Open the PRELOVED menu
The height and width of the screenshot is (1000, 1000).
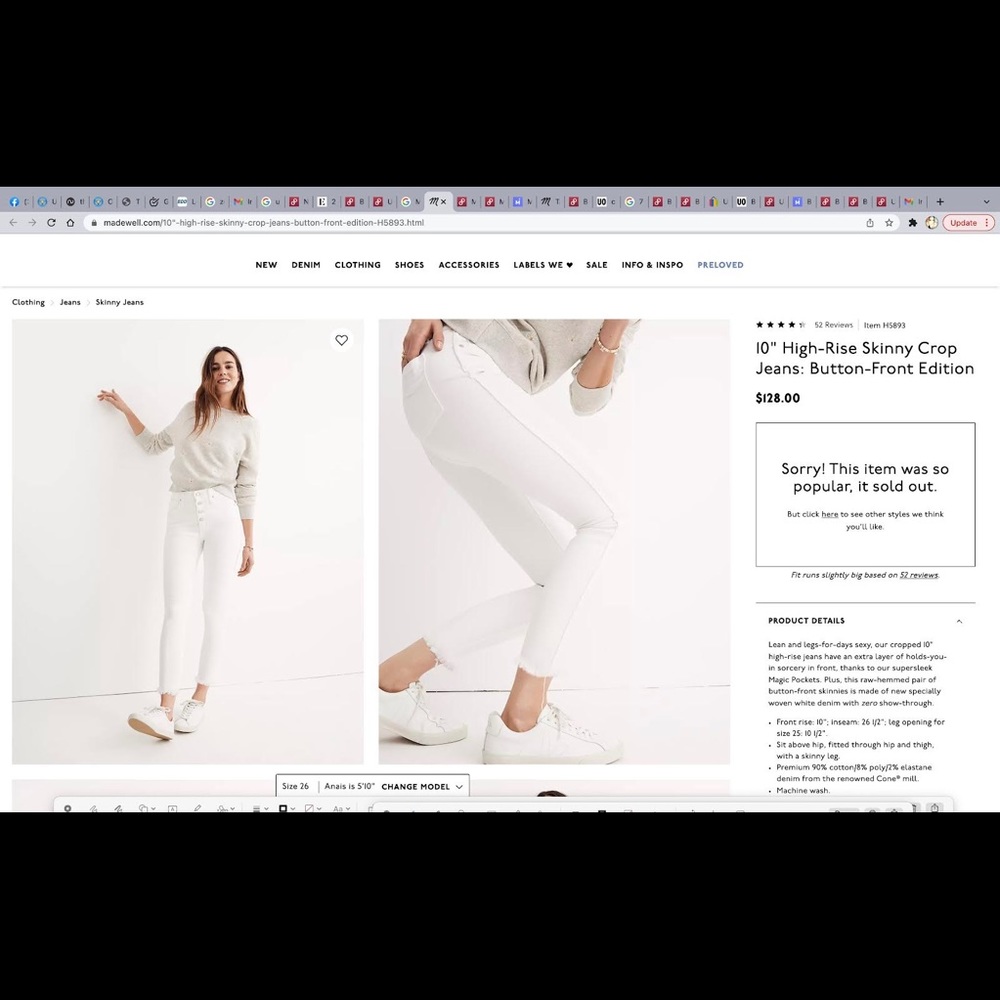[x=721, y=265]
